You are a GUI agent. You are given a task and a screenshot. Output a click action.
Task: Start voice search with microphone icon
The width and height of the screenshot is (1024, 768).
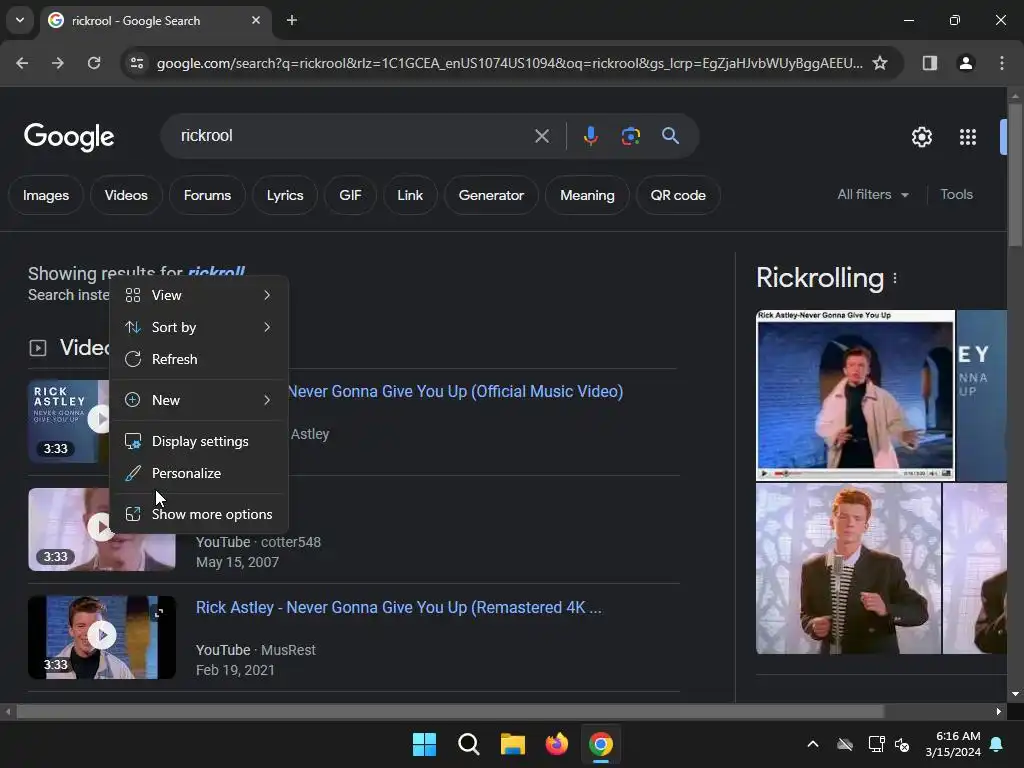point(590,136)
